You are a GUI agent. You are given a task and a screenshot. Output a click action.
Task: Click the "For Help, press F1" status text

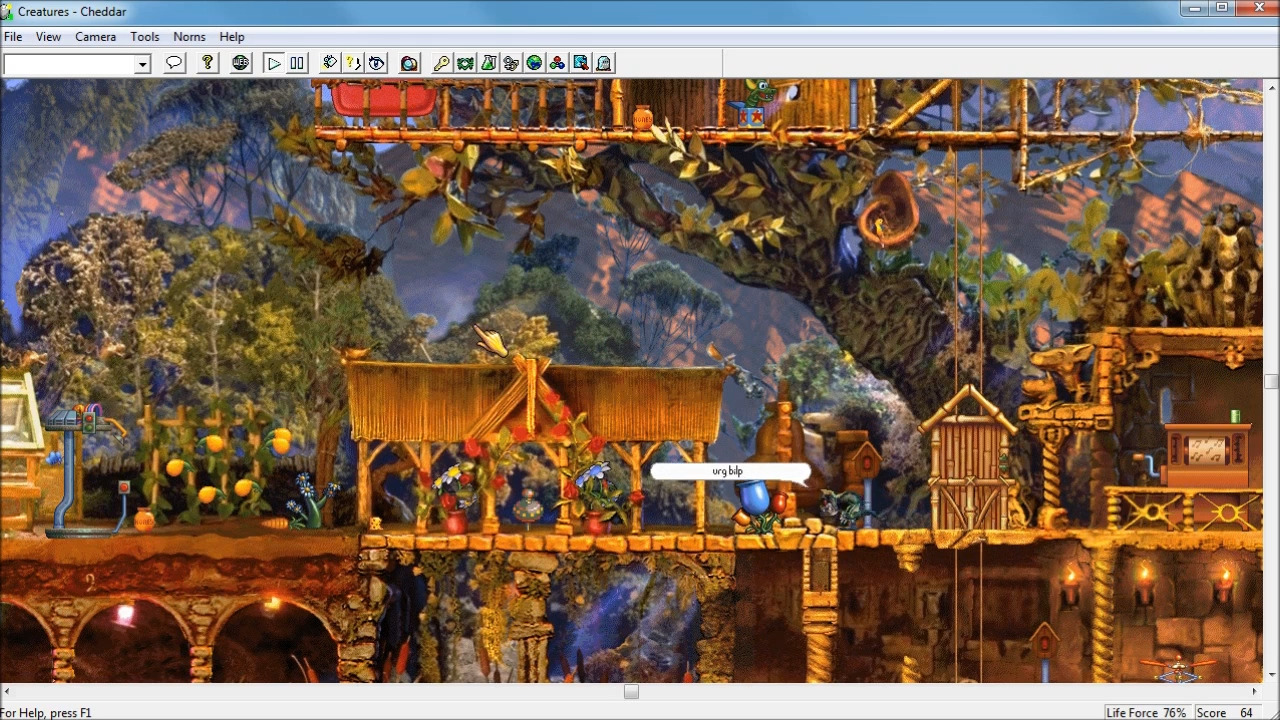point(46,713)
